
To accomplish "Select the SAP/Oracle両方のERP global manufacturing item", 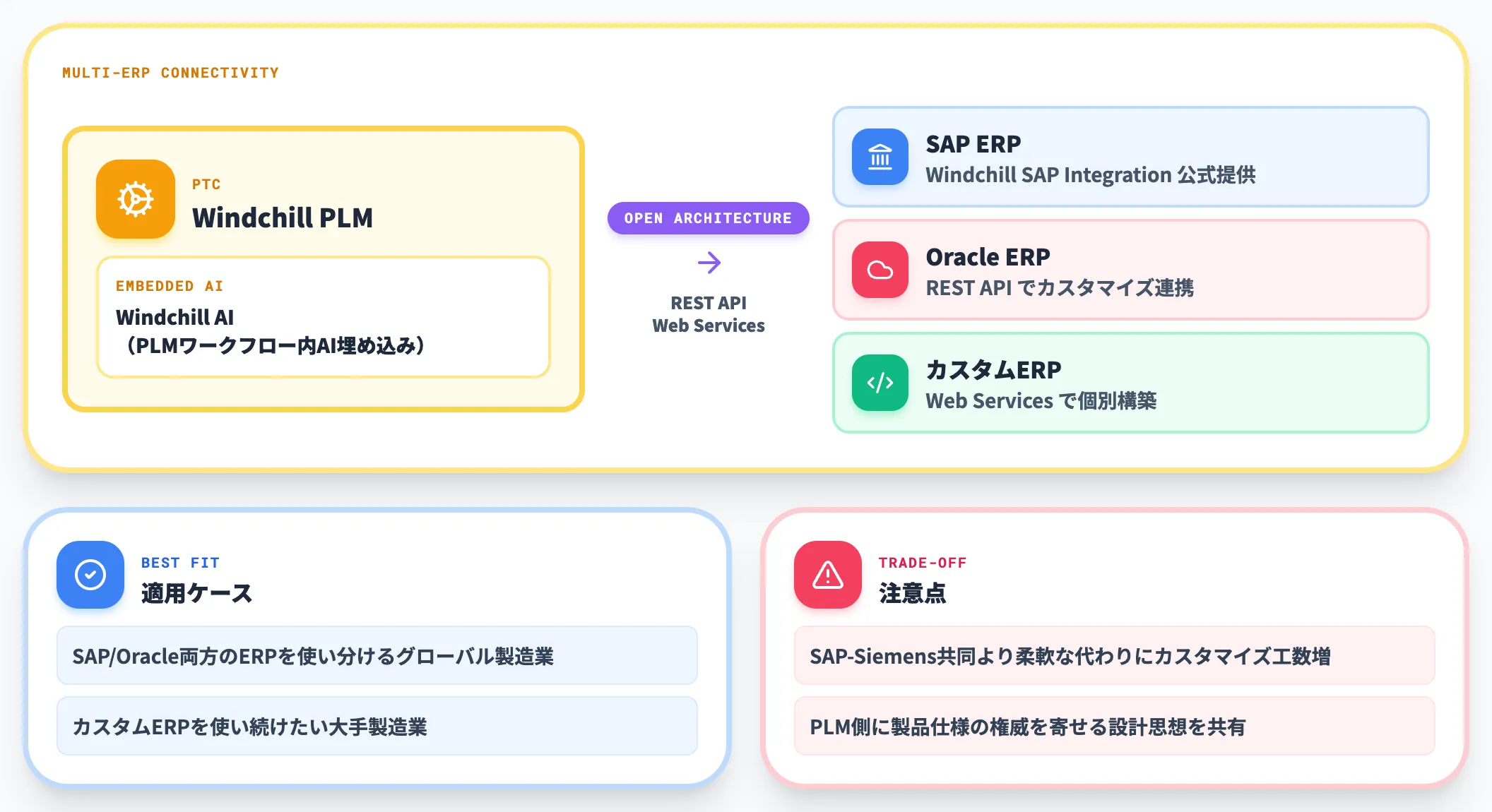I will [x=377, y=655].
